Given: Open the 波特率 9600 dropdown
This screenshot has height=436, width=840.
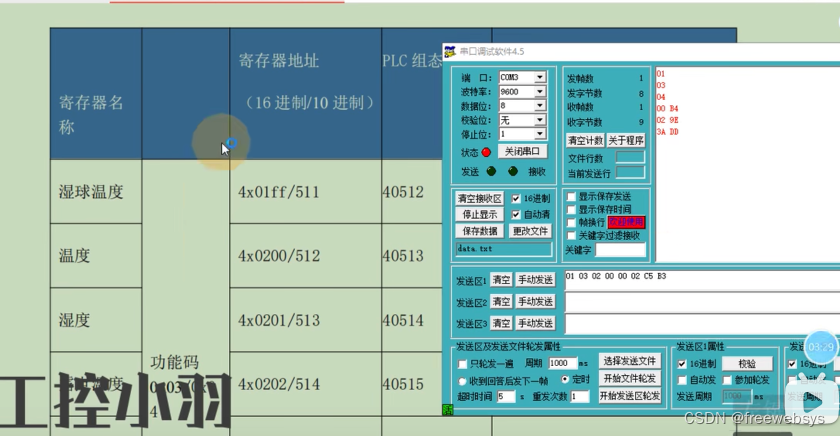Looking at the screenshot, I should 540,92.
